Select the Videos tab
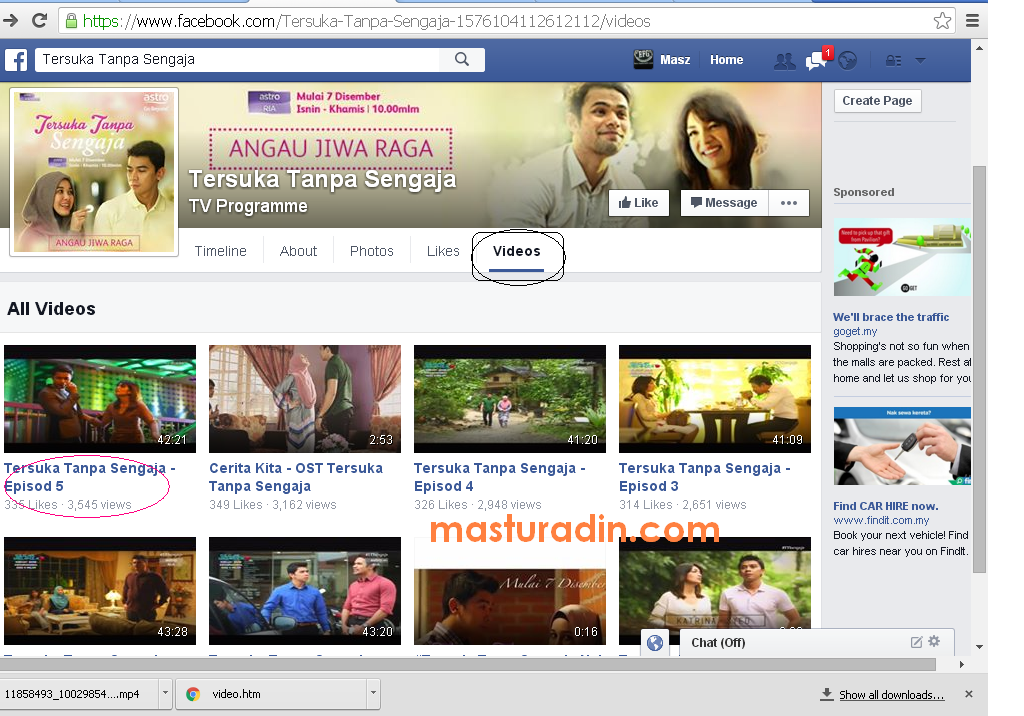1024x716 pixels. [x=517, y=252]
